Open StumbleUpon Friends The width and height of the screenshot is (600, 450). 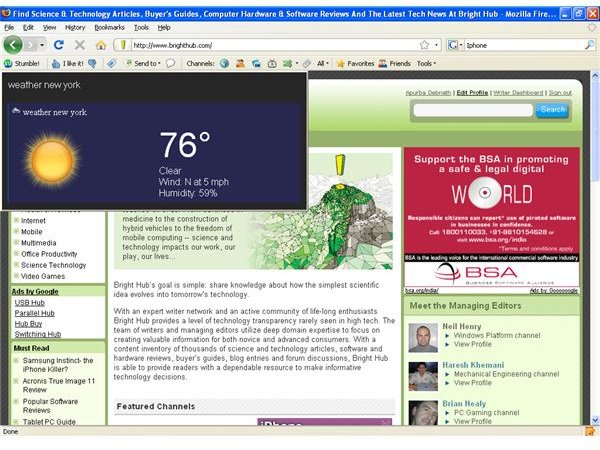395,64
